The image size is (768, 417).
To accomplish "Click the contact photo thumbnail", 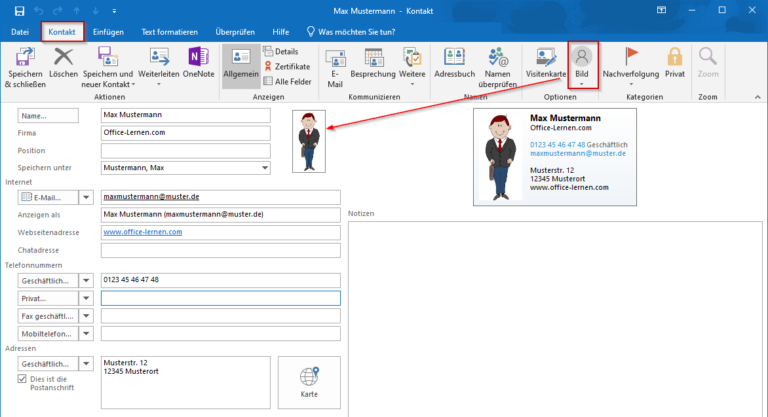I will click(309, 141).
